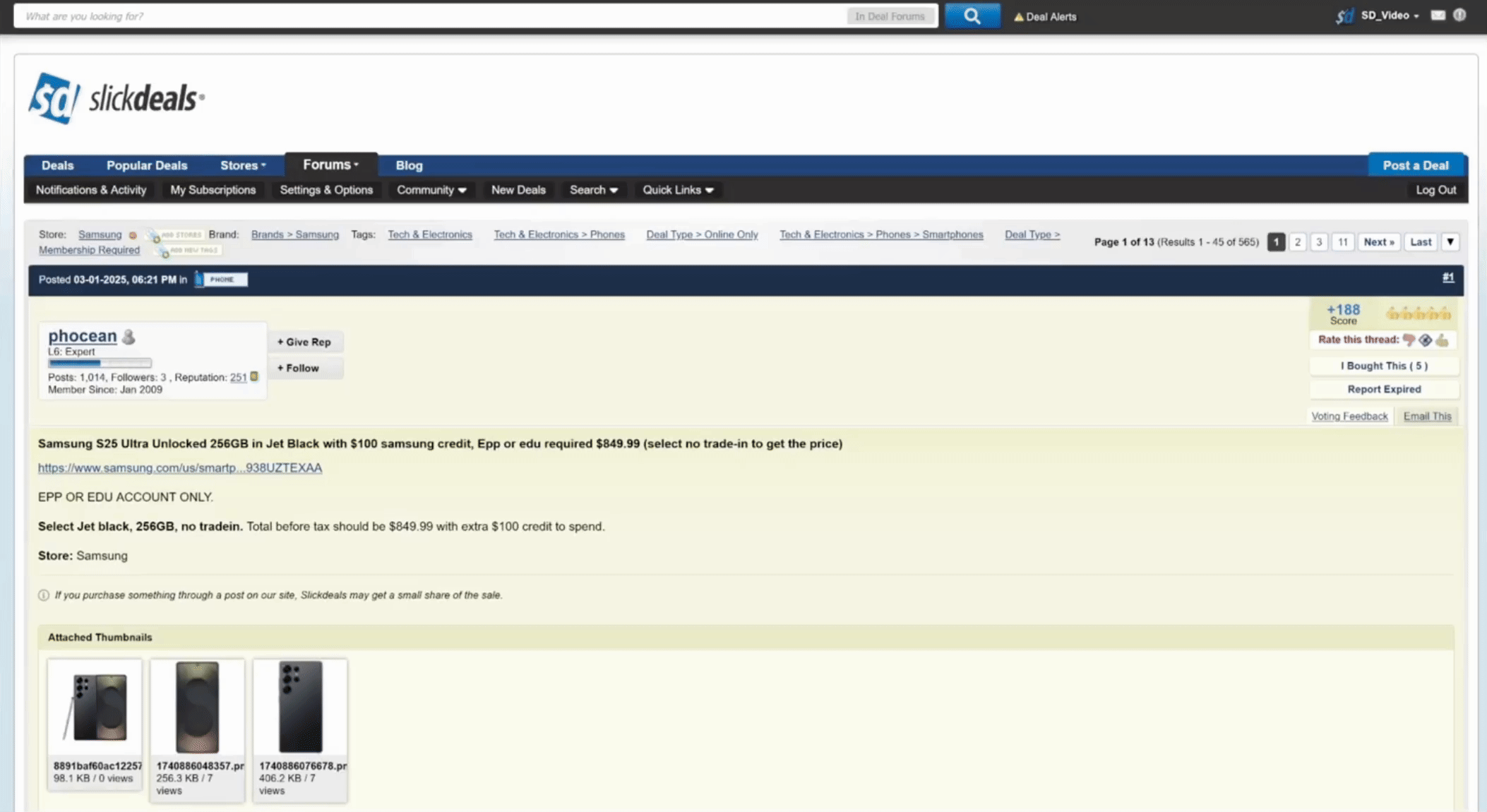Screen dimensions: 1487x812
Task: Click the reputation value 251 link
Action: click(238, 377)
